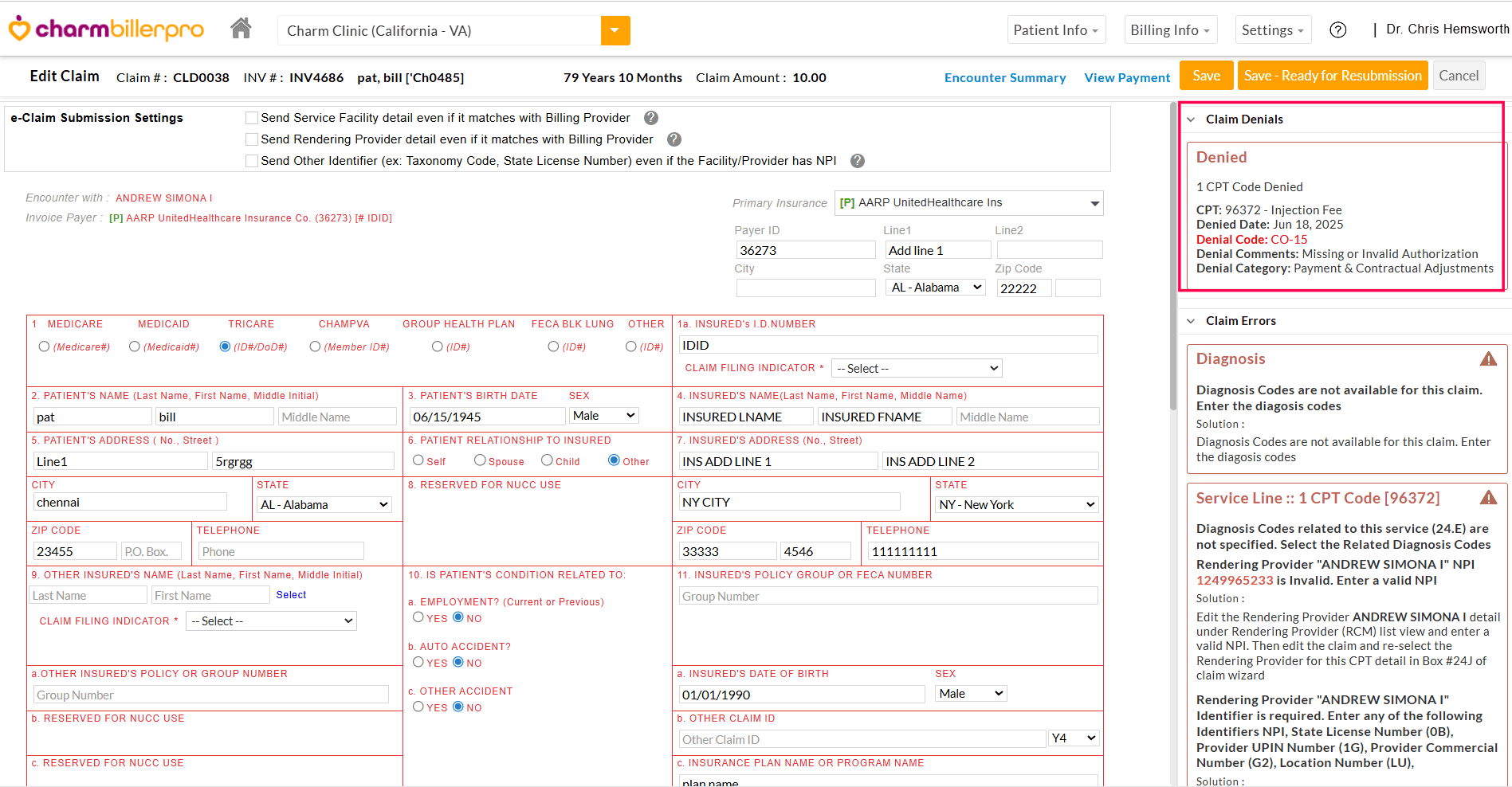Open other insured Claim Filing Indicator dropdown
This screenshot has width=1512, height=787.
click(x=271, y=621)
